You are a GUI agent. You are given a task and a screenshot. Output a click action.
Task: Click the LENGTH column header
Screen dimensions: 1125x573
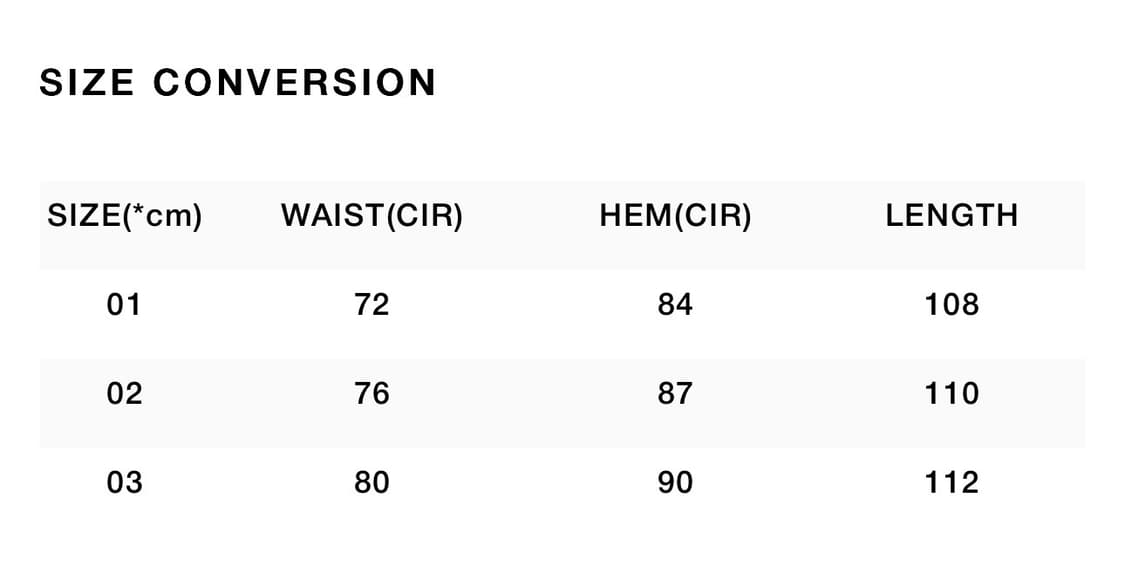[951, 215]
